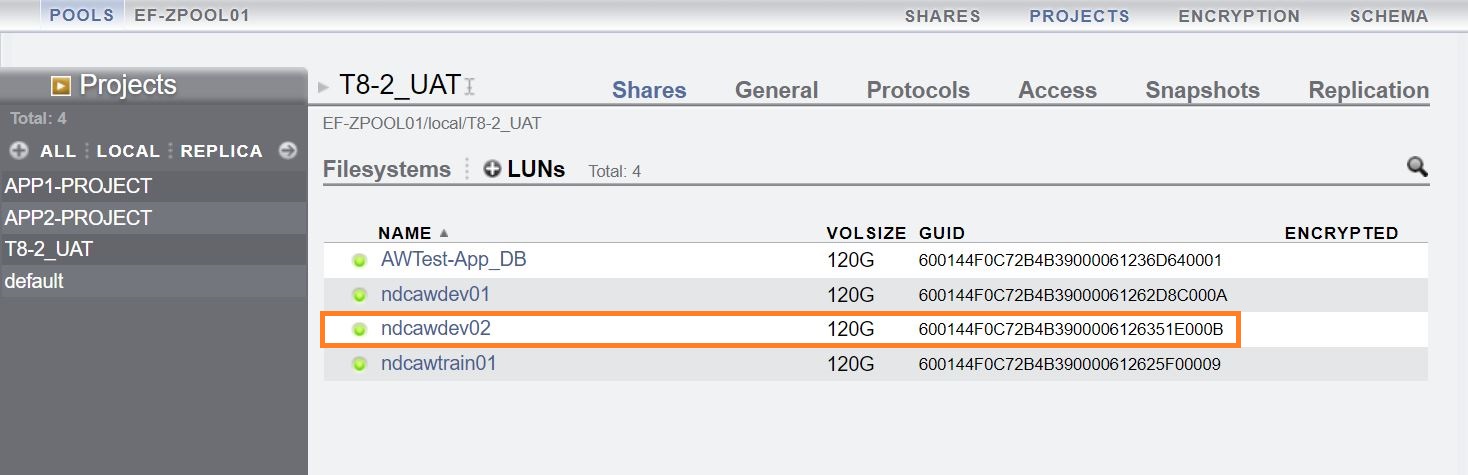Click green status dot of AWTest-App_DB
The width and height of the screenshot is (1468, 475).
tap(360, 261)
